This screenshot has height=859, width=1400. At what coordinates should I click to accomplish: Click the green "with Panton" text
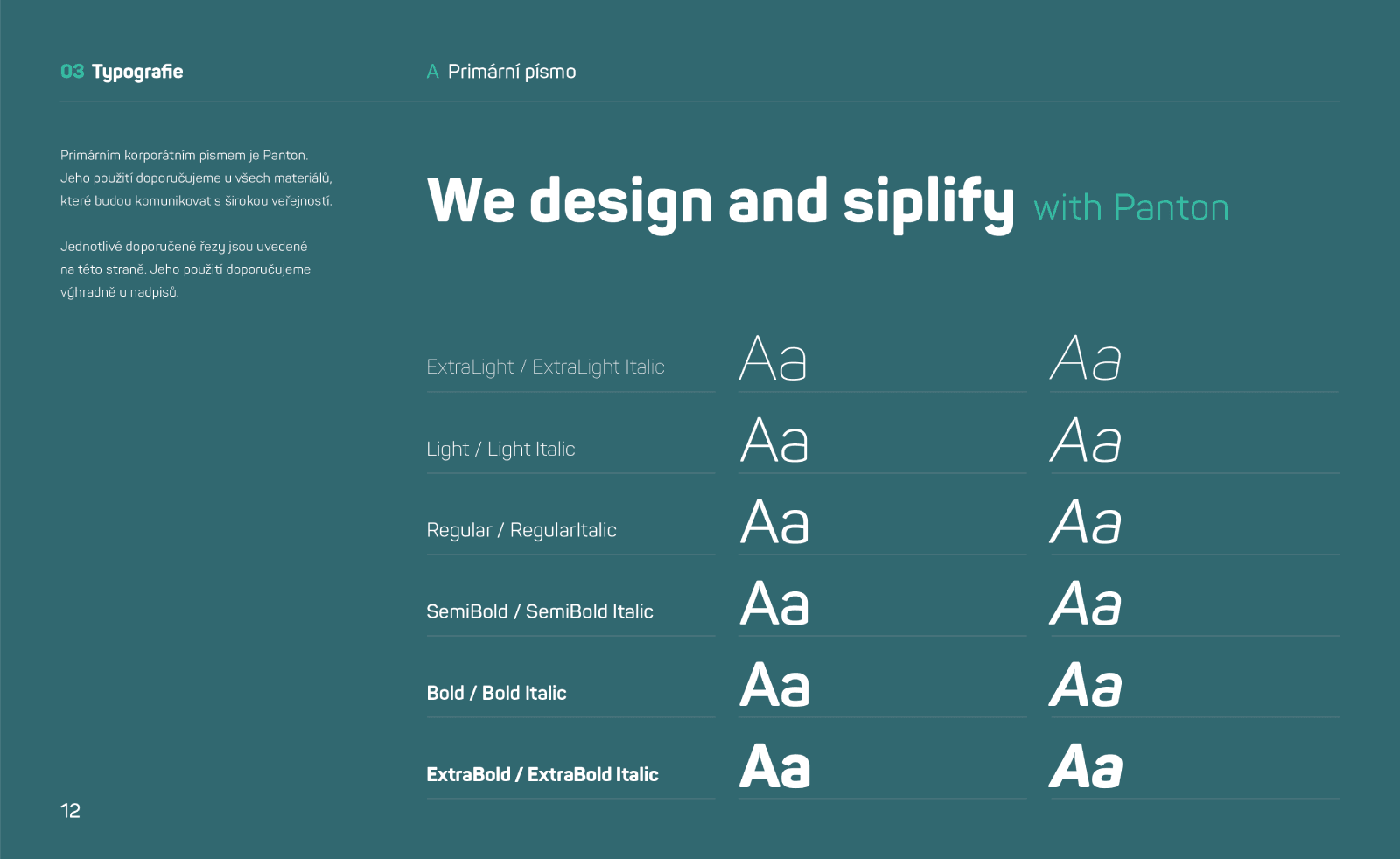click(x=1130, y=208)
